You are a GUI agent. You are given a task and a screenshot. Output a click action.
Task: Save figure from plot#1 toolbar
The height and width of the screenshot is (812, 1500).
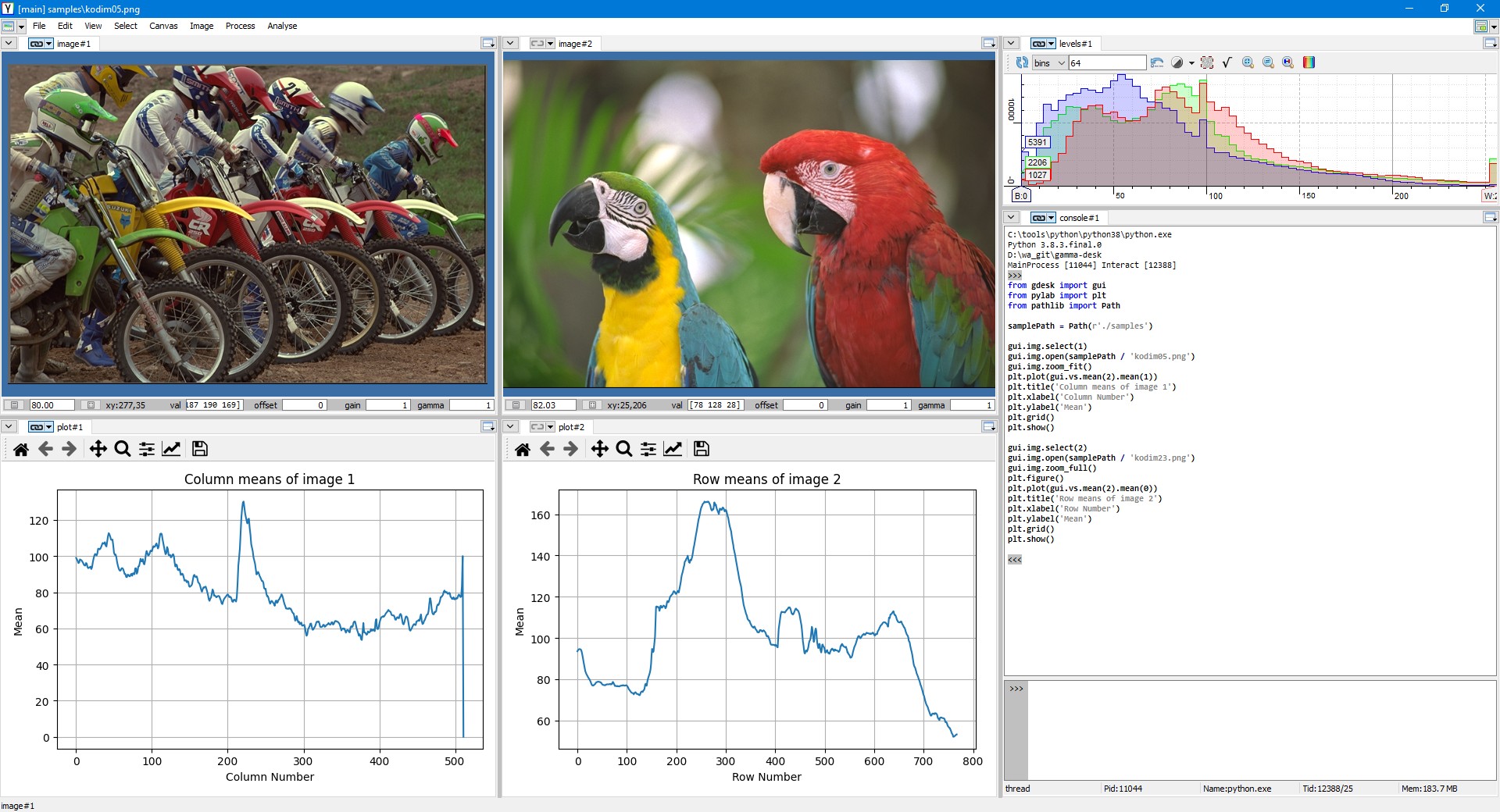pyautogui.click(x=200, y=449)
